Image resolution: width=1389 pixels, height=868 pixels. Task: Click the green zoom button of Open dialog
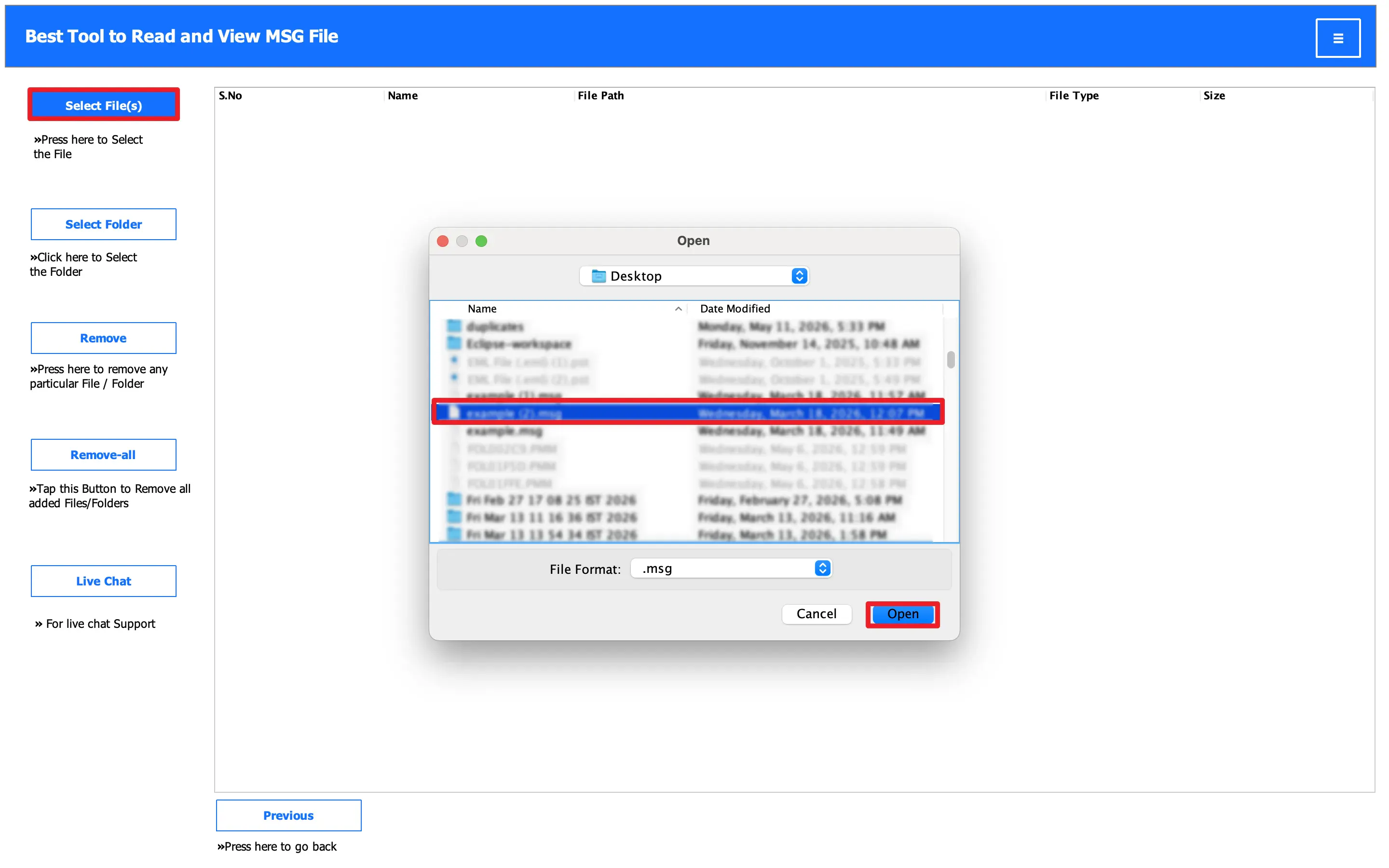coord(481,241)
